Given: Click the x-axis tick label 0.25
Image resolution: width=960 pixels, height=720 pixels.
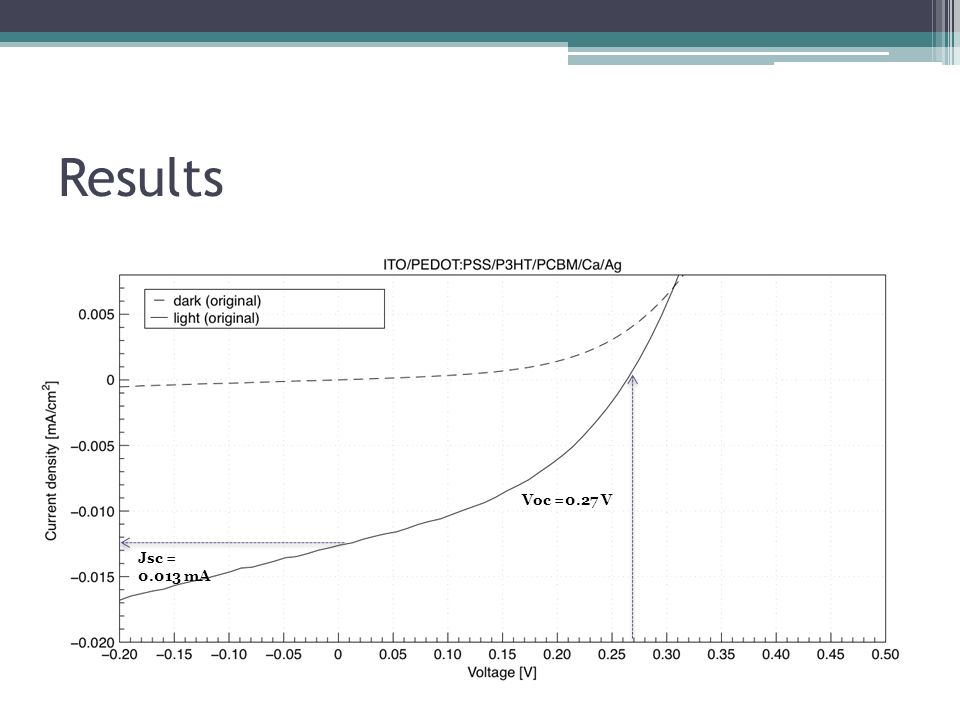Looking at the screenshot, I should click(x=612, y=654).
